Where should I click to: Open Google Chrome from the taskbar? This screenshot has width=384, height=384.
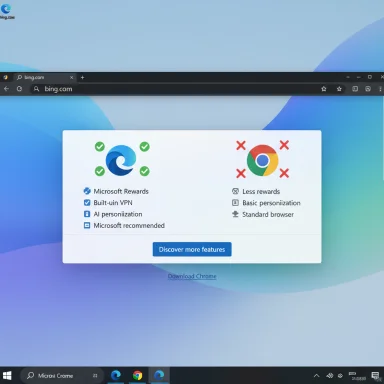tap(137, 376)
